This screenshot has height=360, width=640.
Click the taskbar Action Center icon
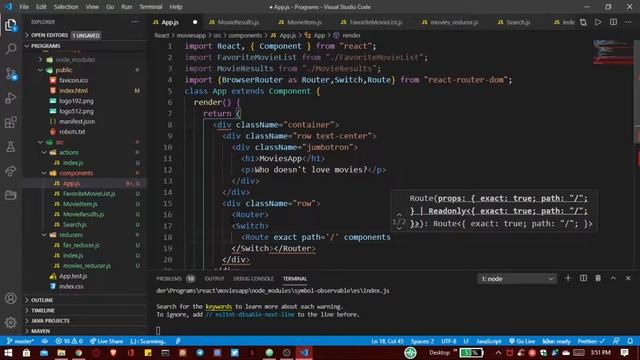[x=624, y=353]
